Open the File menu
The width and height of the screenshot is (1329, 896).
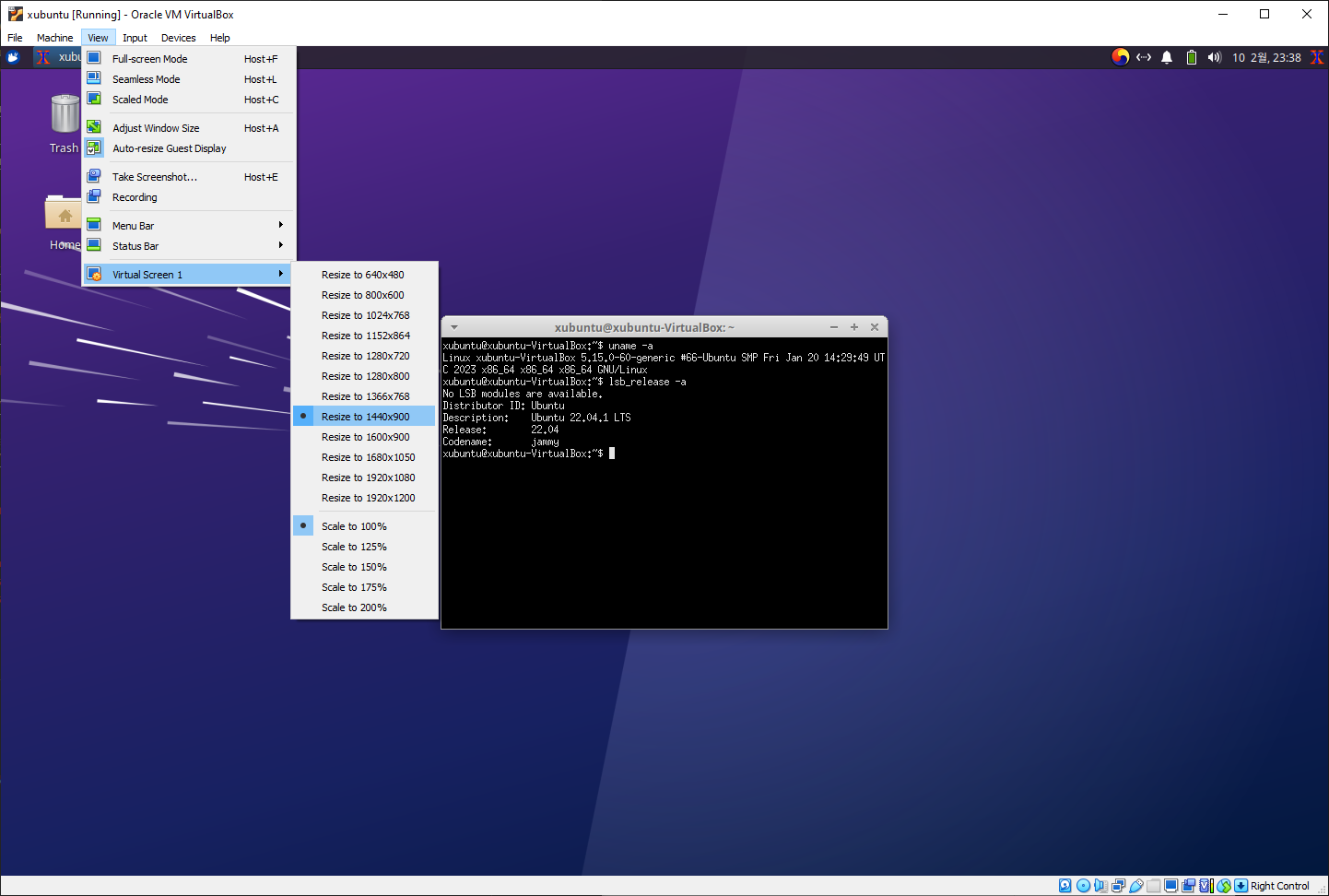[x=15, y=38]
